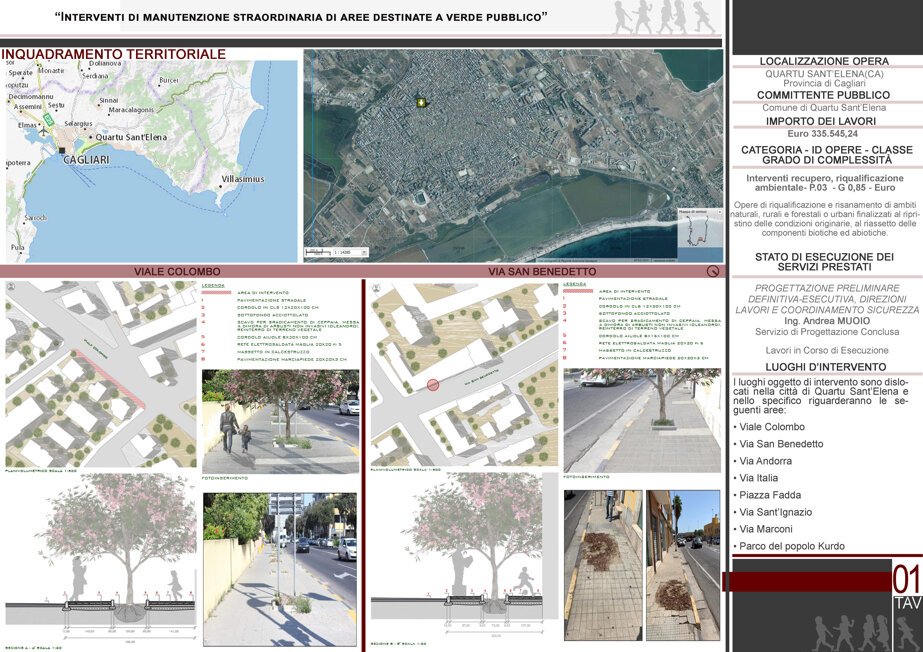The image size is (923, 652).
Task: Click the walking children silhouettes in header
Action: point(664,17)
